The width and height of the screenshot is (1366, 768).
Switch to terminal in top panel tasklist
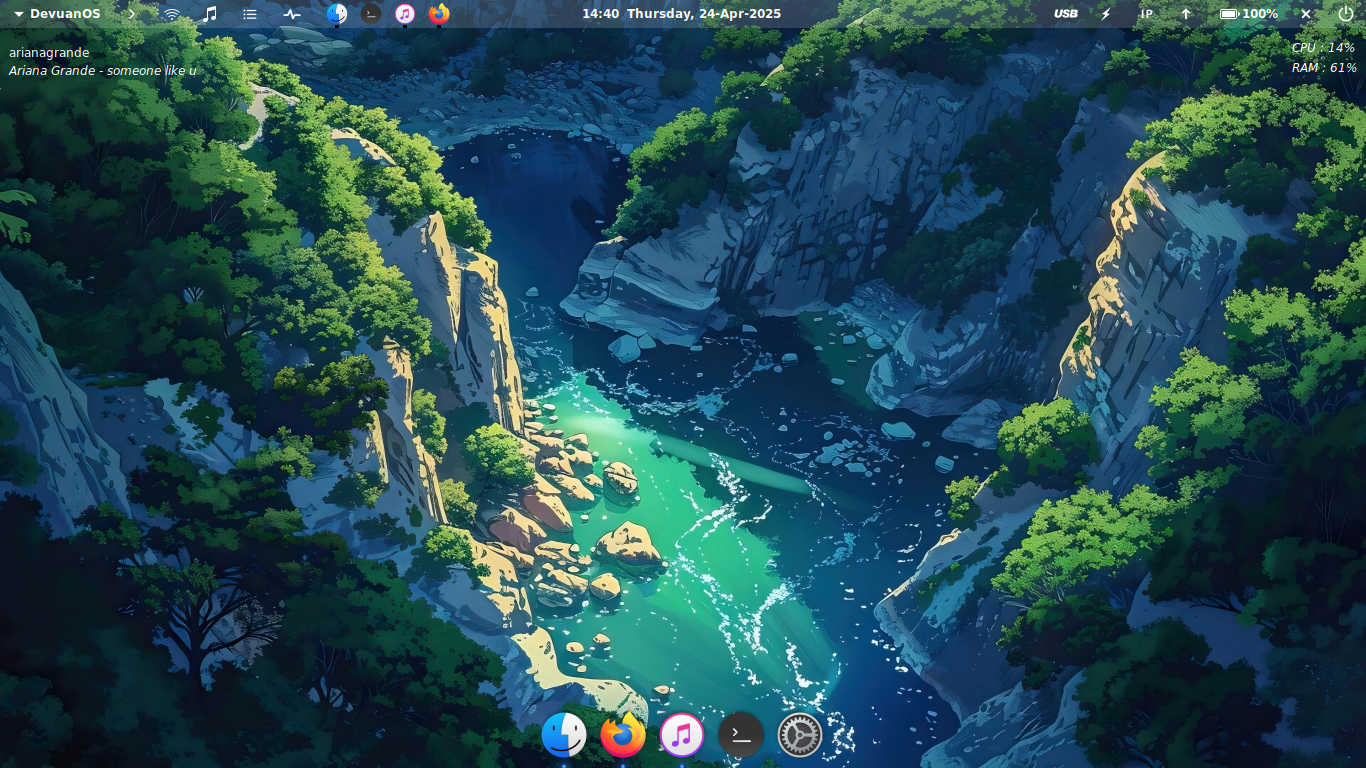tap(371, 14)
